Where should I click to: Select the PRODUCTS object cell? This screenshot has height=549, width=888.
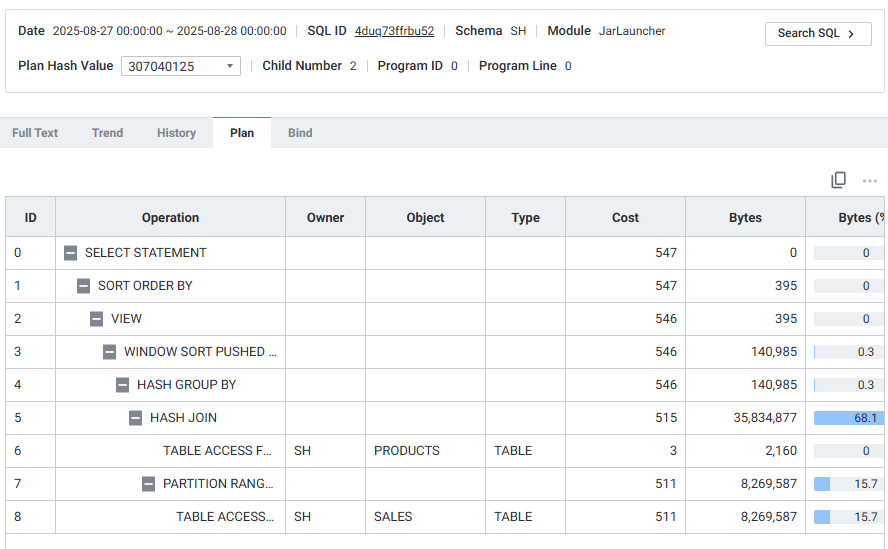click(425, 451)
